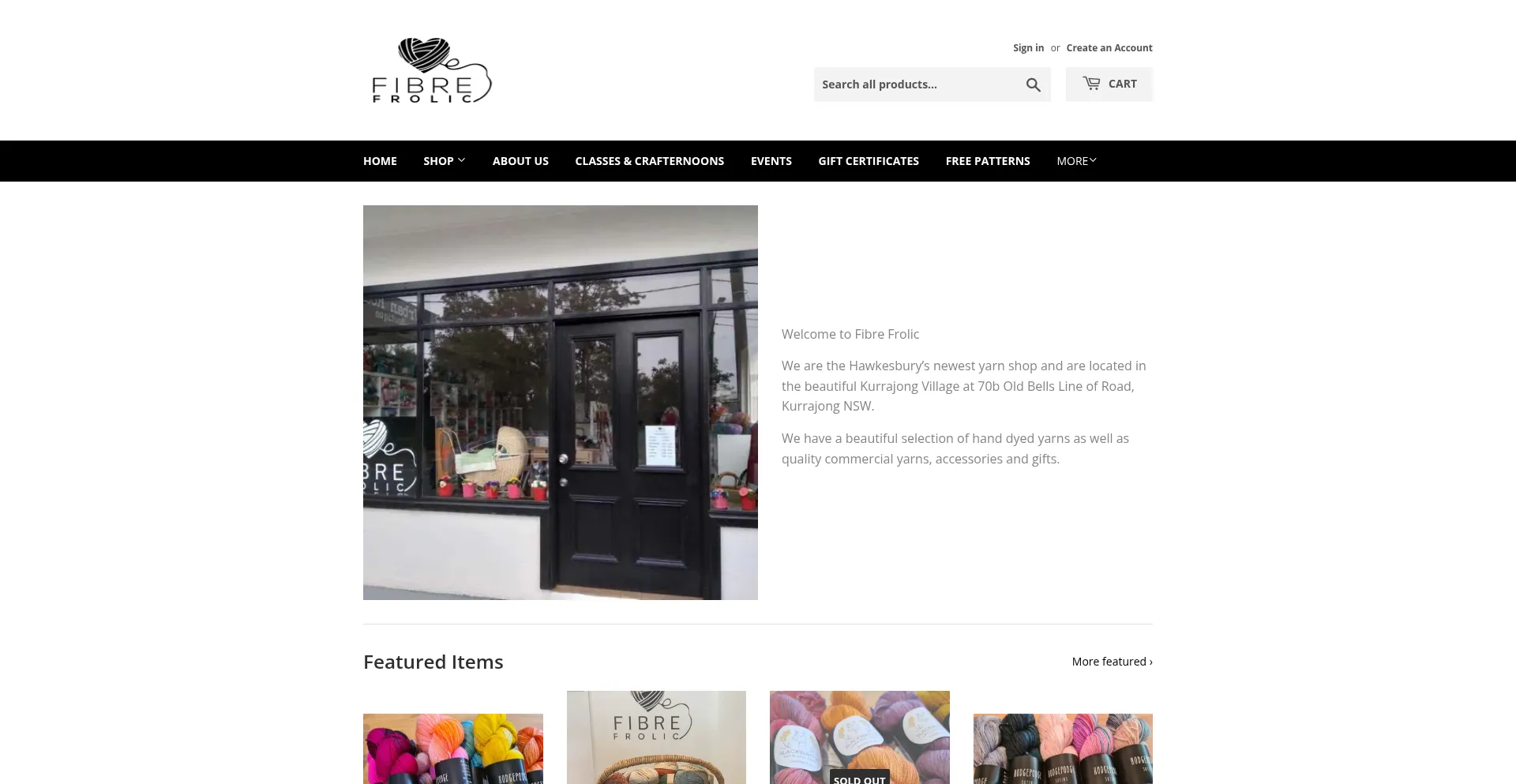Expand the SHOP dropdown chevron

[x=462, y=160]
